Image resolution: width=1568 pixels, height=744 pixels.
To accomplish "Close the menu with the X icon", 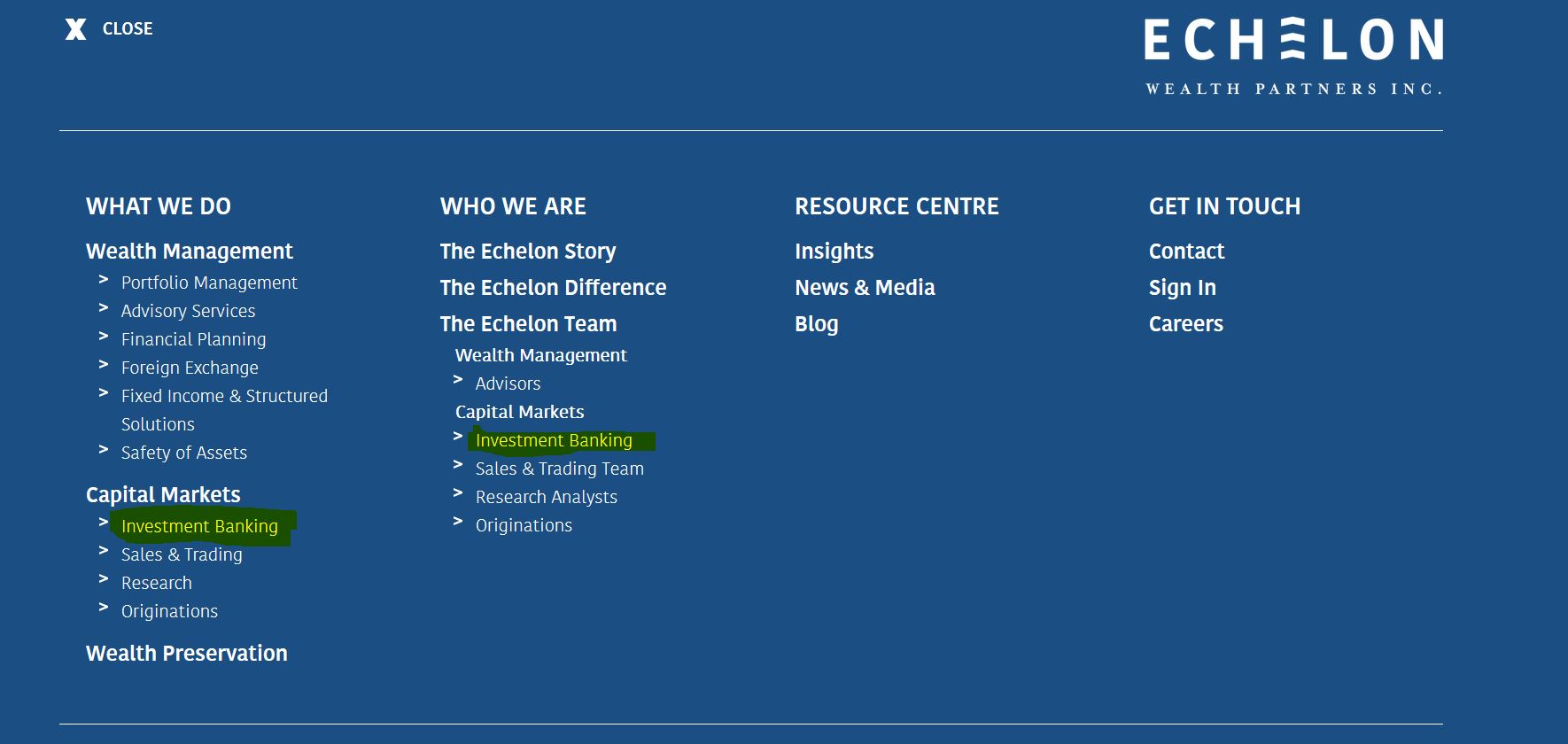I will 76,29.
